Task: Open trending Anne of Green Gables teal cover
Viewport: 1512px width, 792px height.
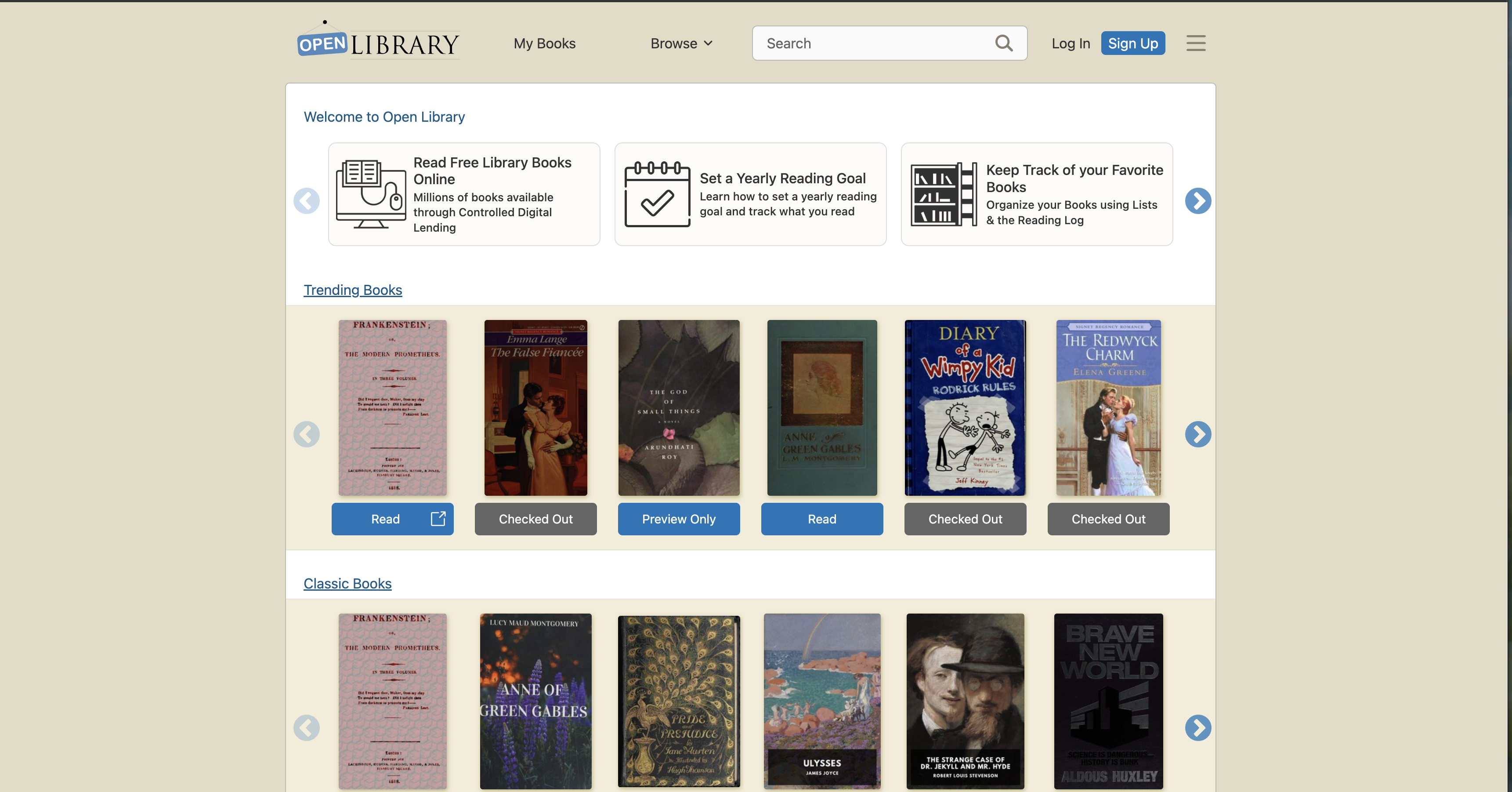Action: (822, 407)
